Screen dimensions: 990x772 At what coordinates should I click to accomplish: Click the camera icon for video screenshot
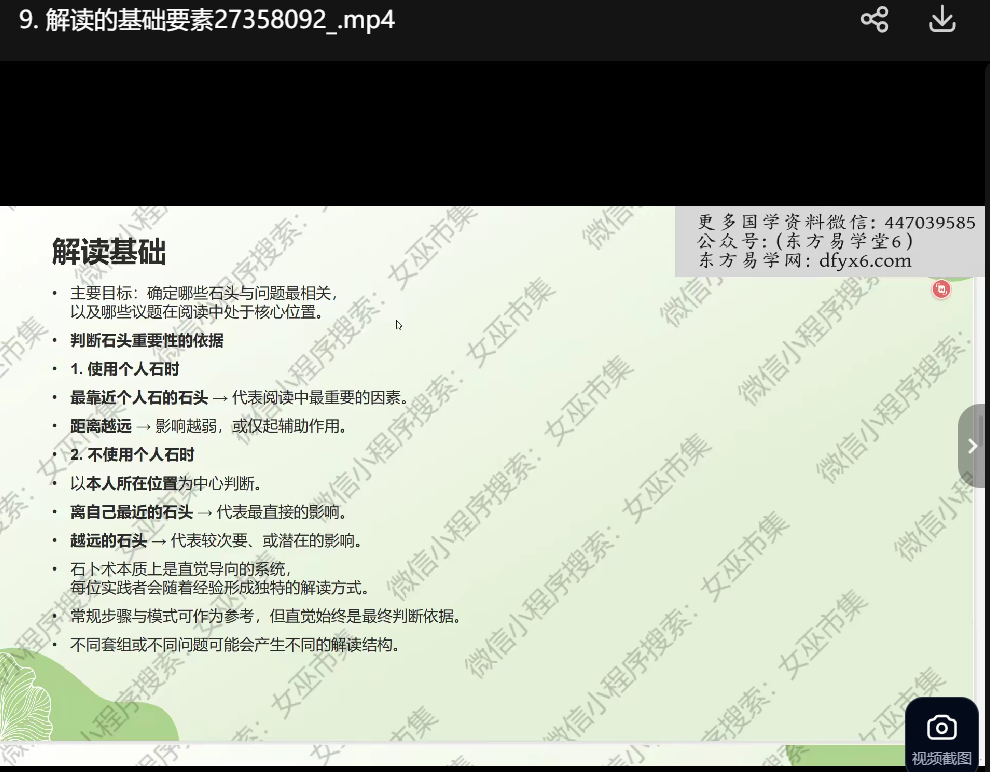941,728
